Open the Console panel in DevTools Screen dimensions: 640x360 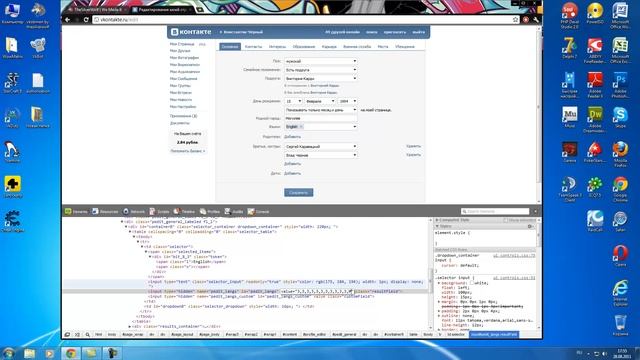point(258,211)
